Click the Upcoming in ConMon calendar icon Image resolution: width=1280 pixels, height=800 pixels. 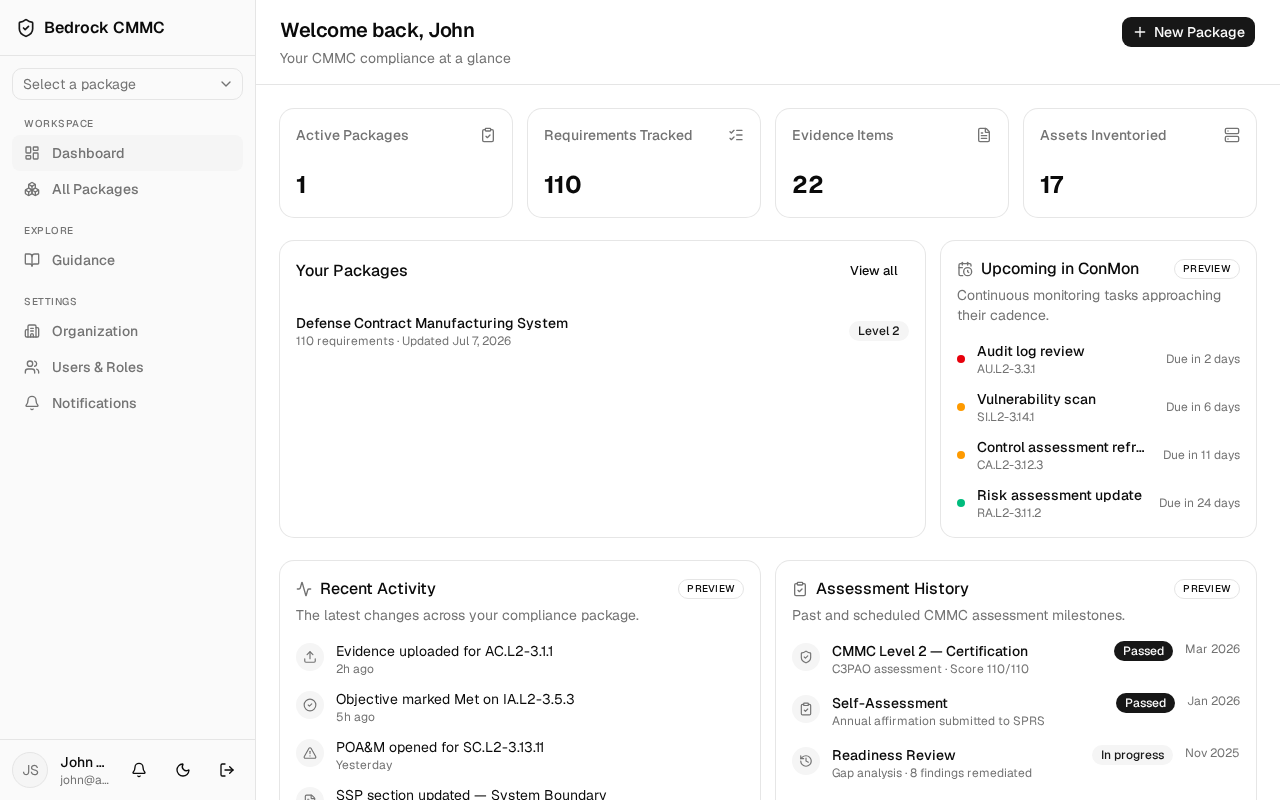point(965,269)
